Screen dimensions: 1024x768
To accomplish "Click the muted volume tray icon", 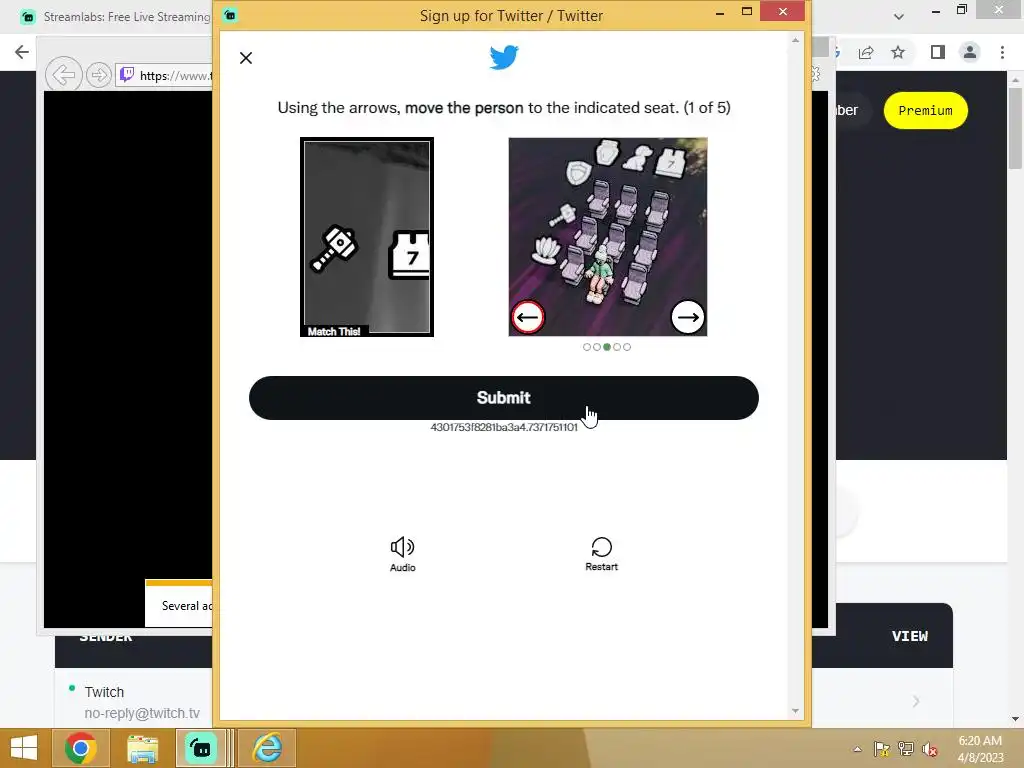I will click(x=929, y=750).
